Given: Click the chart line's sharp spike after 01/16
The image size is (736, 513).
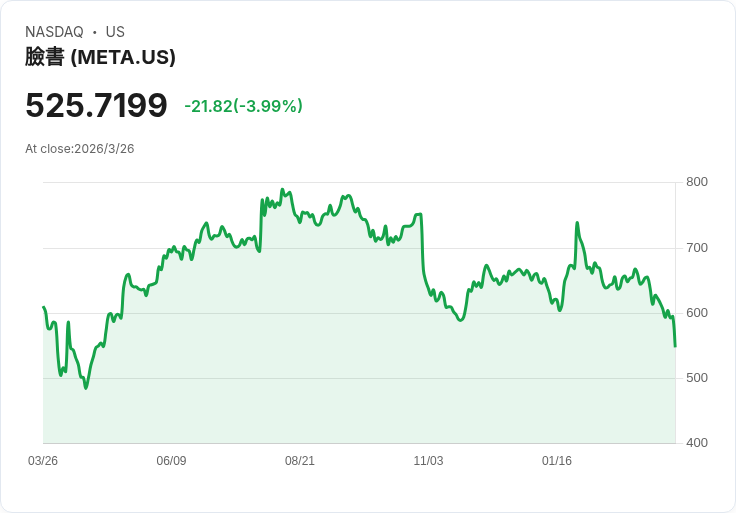Looking at the screenshot, I should click(x=577, y=223).
